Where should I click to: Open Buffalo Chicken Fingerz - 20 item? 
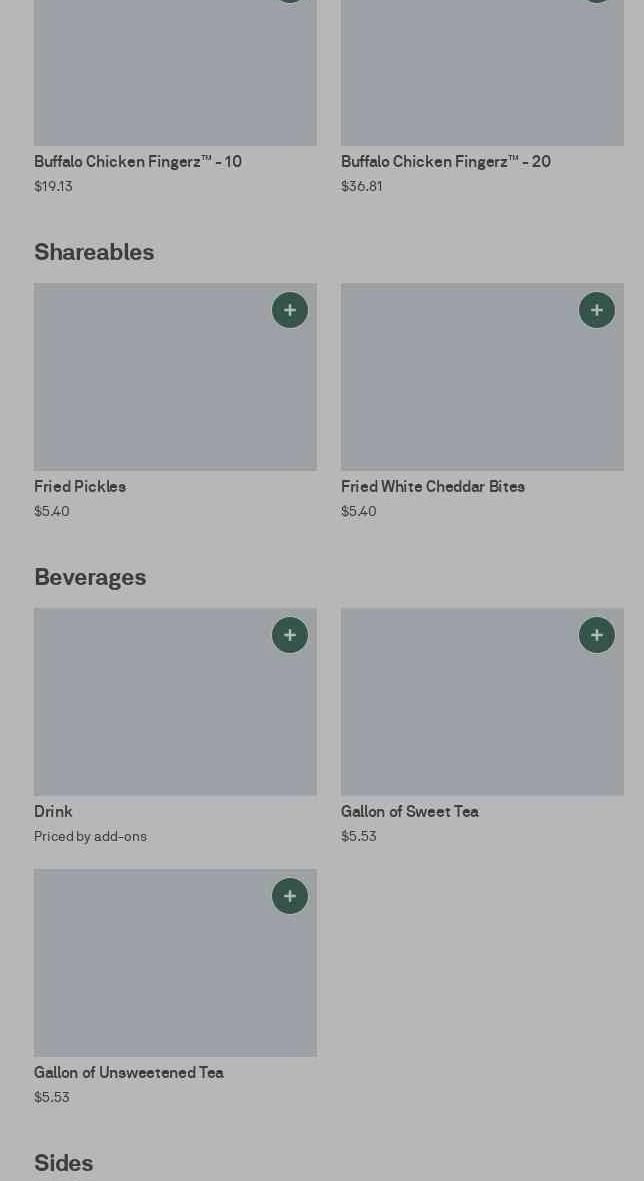(x=446, y=161)
